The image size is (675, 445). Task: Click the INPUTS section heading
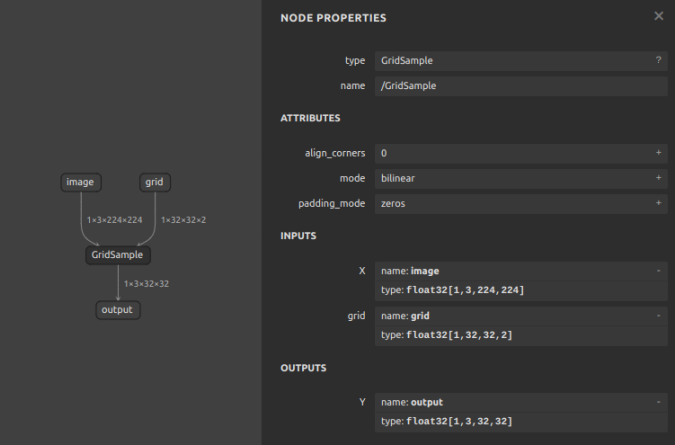(298, 236)
